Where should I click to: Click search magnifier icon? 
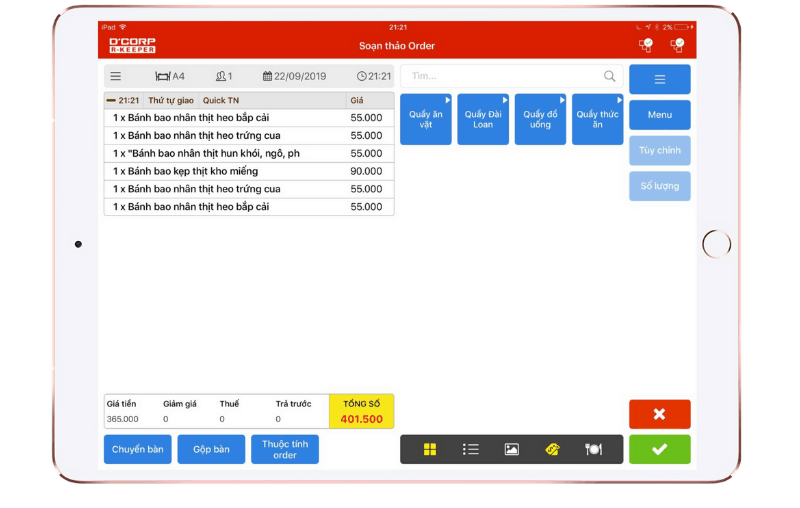pyautogui.click(x=610, y=76)
